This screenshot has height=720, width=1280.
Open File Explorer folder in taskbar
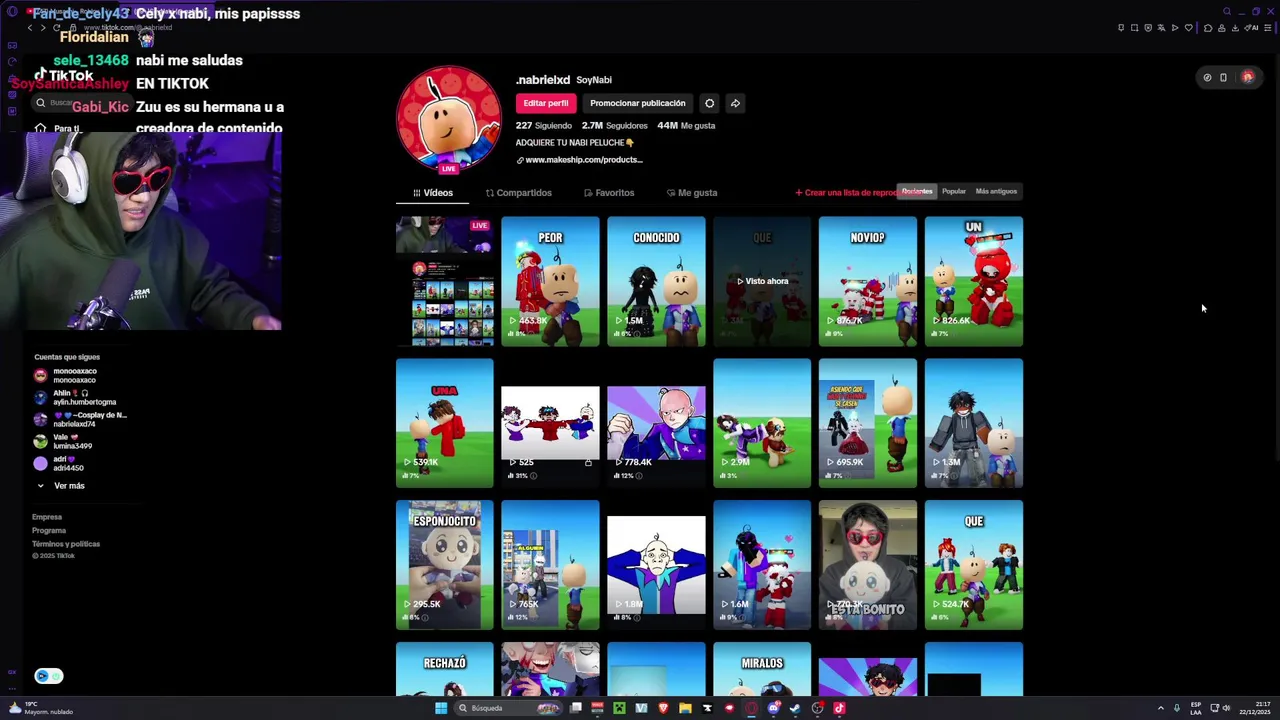[x=685, y=708]
